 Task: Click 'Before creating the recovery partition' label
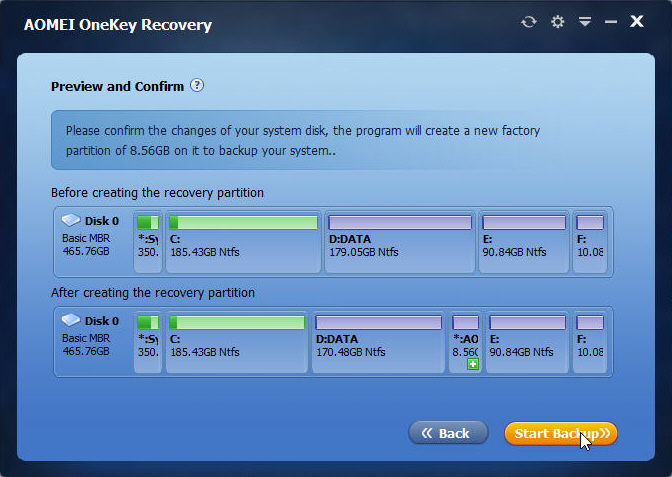click(157, 193)
